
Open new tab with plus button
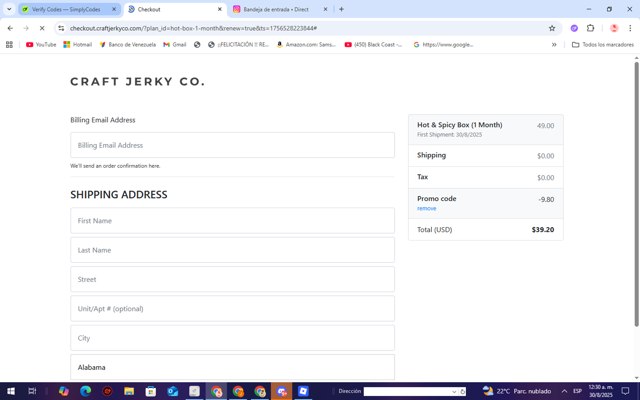point(341,9)
